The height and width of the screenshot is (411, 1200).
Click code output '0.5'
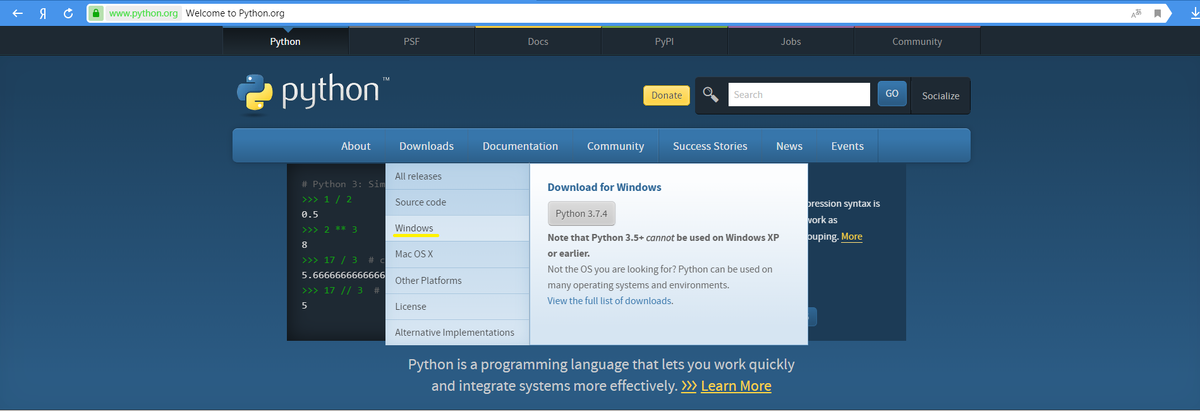click(x=310, y=215)
